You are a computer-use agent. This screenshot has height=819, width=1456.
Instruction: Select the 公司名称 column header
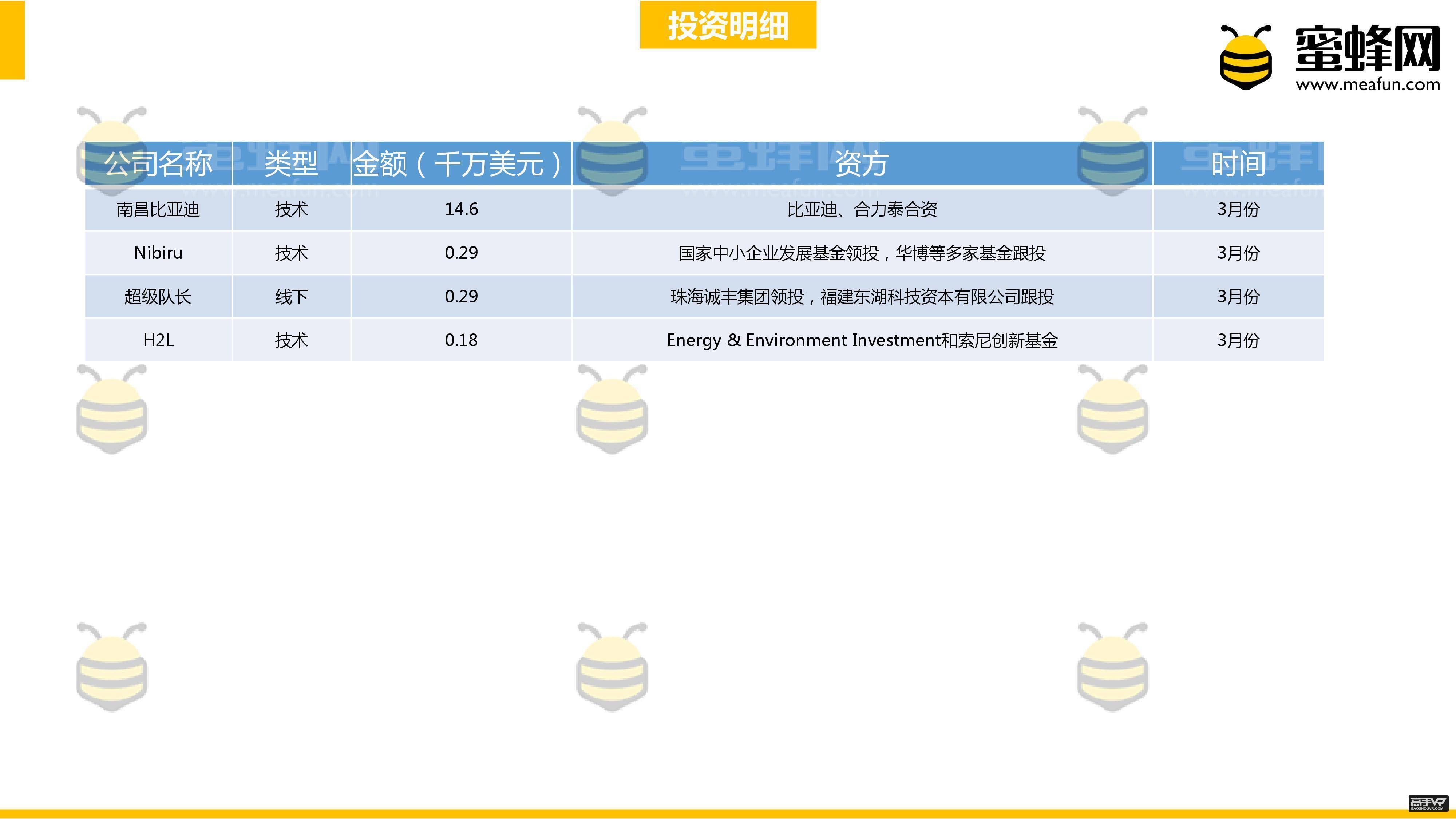coord(158,163)
